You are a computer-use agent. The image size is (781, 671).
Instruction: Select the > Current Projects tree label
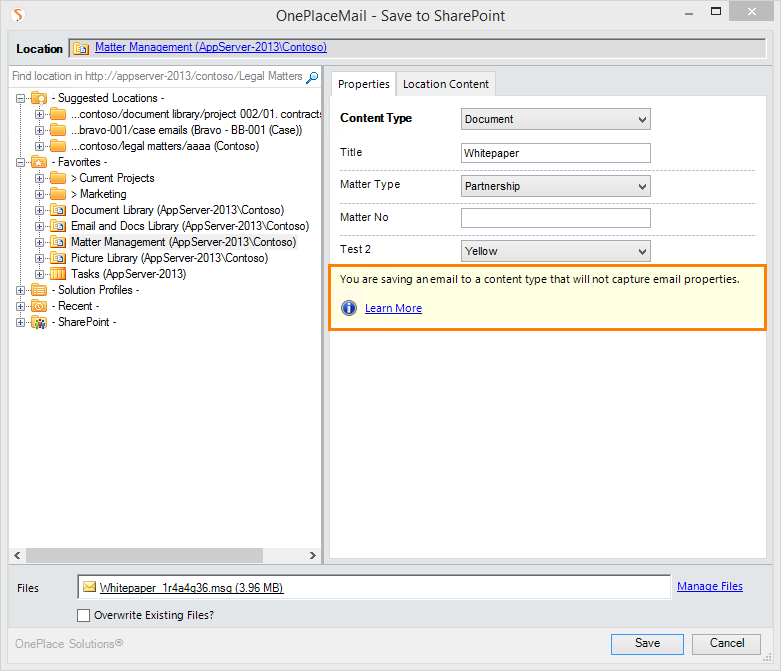click(113, 178)
